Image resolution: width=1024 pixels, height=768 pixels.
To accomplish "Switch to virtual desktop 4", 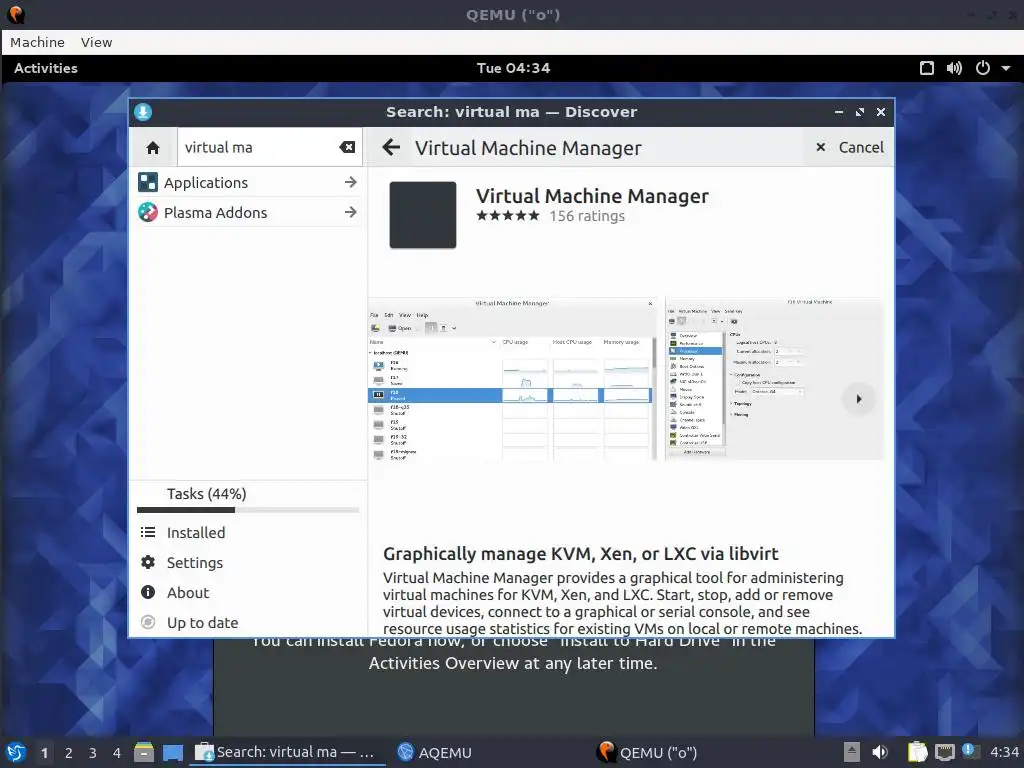I will [117, 753].
